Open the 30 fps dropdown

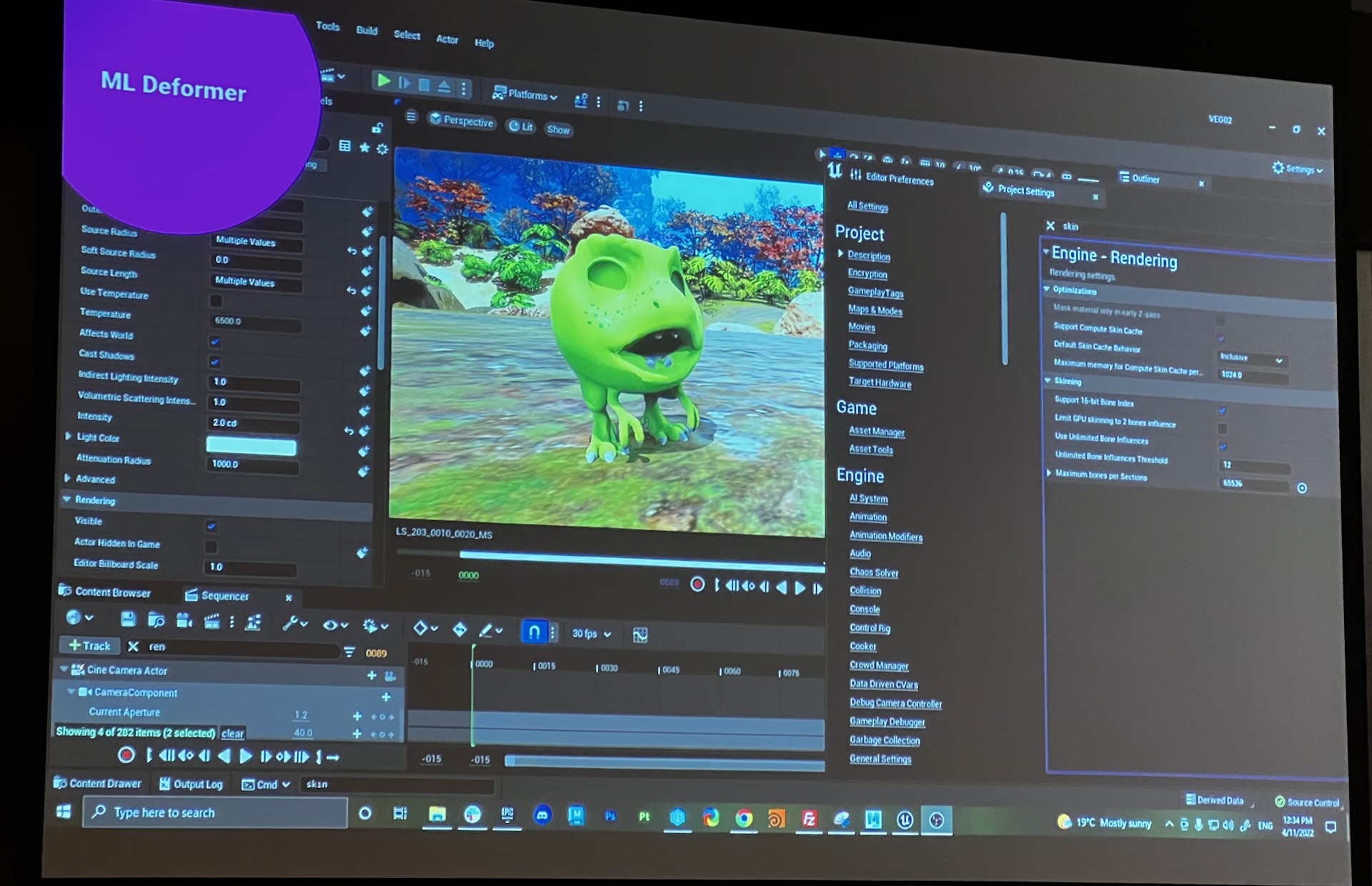coord(592,634)
